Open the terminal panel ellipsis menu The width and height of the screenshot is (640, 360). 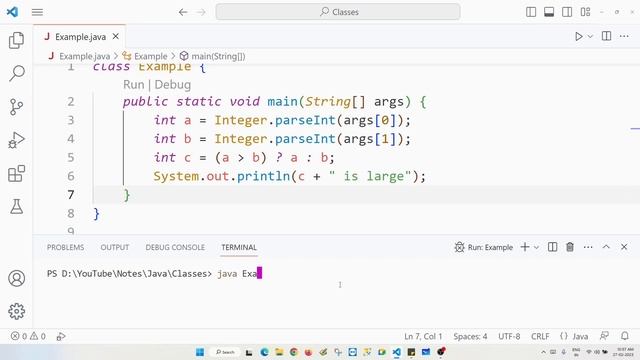tap(588, 247)
